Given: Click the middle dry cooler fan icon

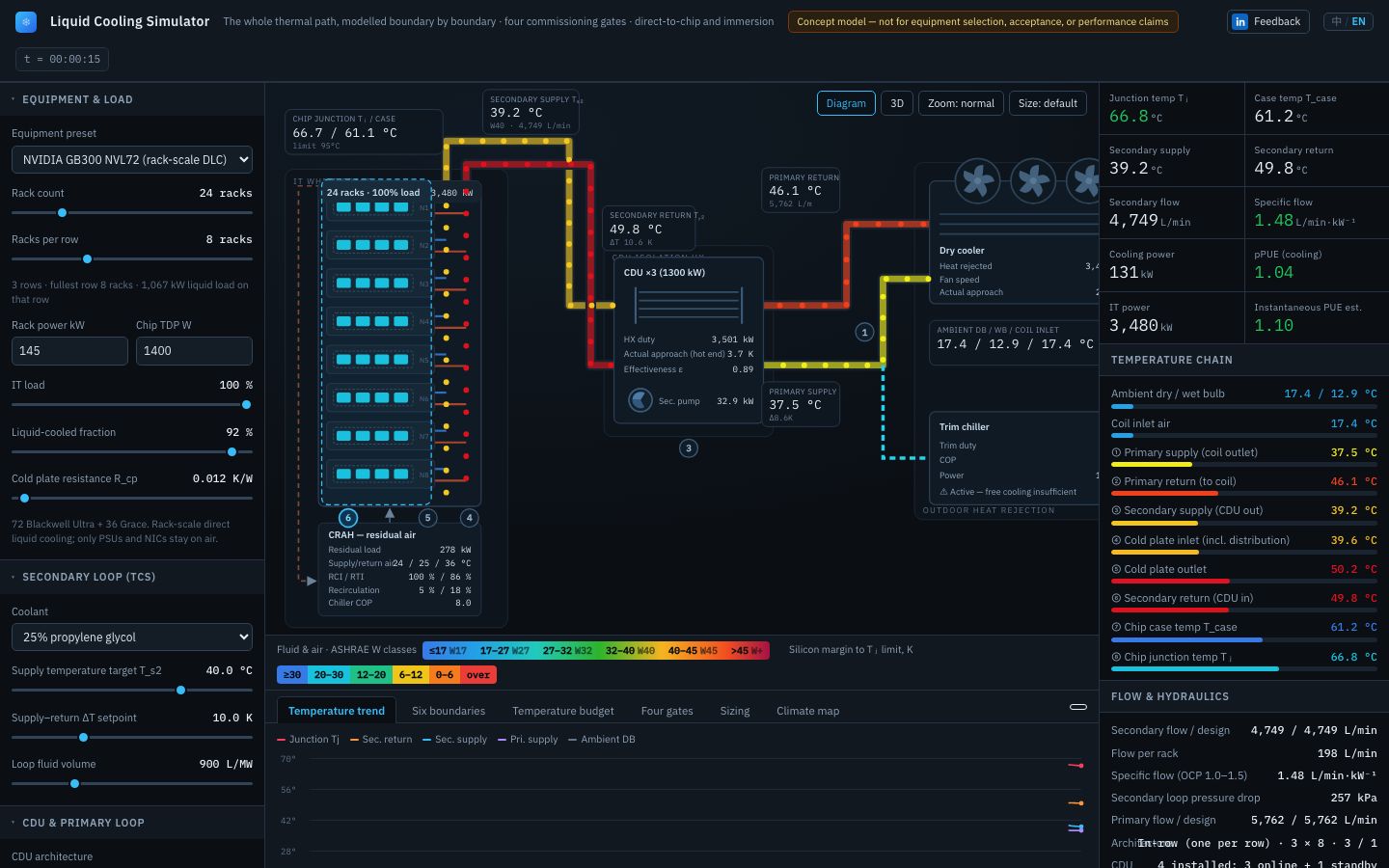Looking at the screenshot, I should point(1033,180).
